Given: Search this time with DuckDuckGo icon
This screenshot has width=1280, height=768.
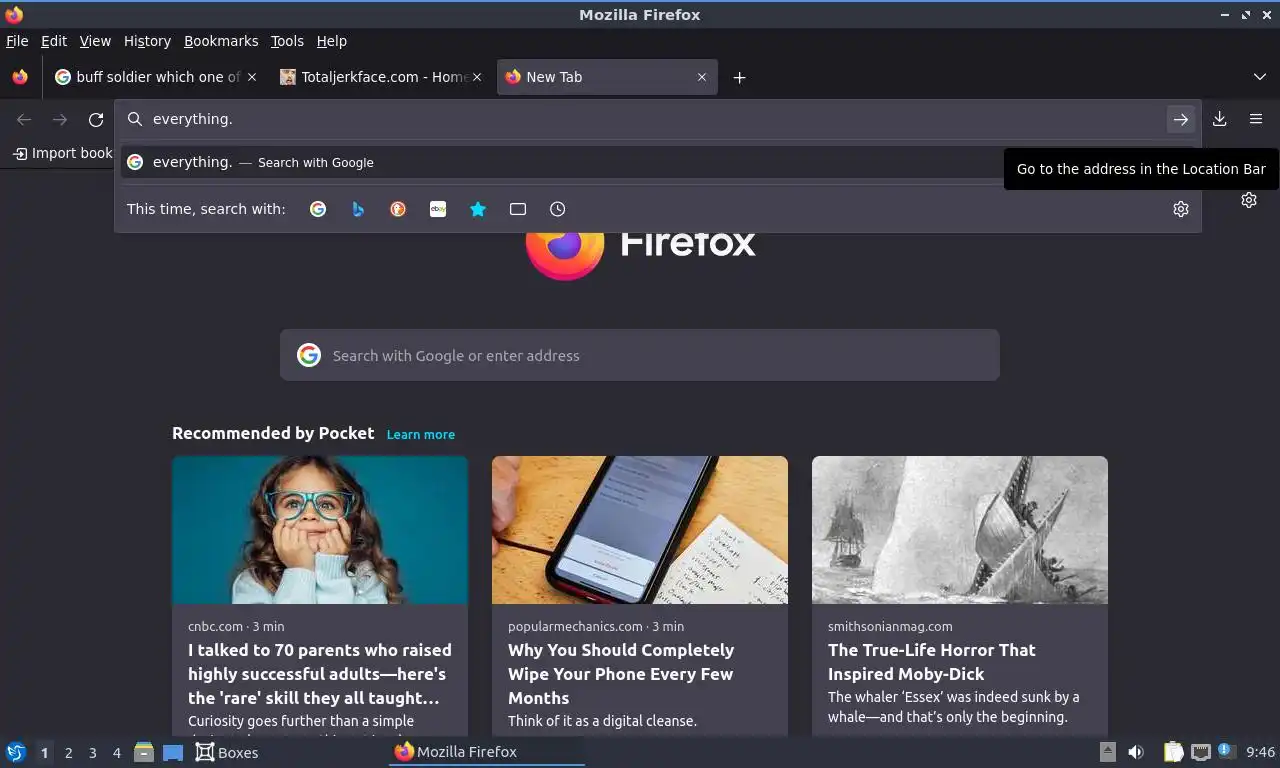Looking at the screenshot, I should coord(398,209).
